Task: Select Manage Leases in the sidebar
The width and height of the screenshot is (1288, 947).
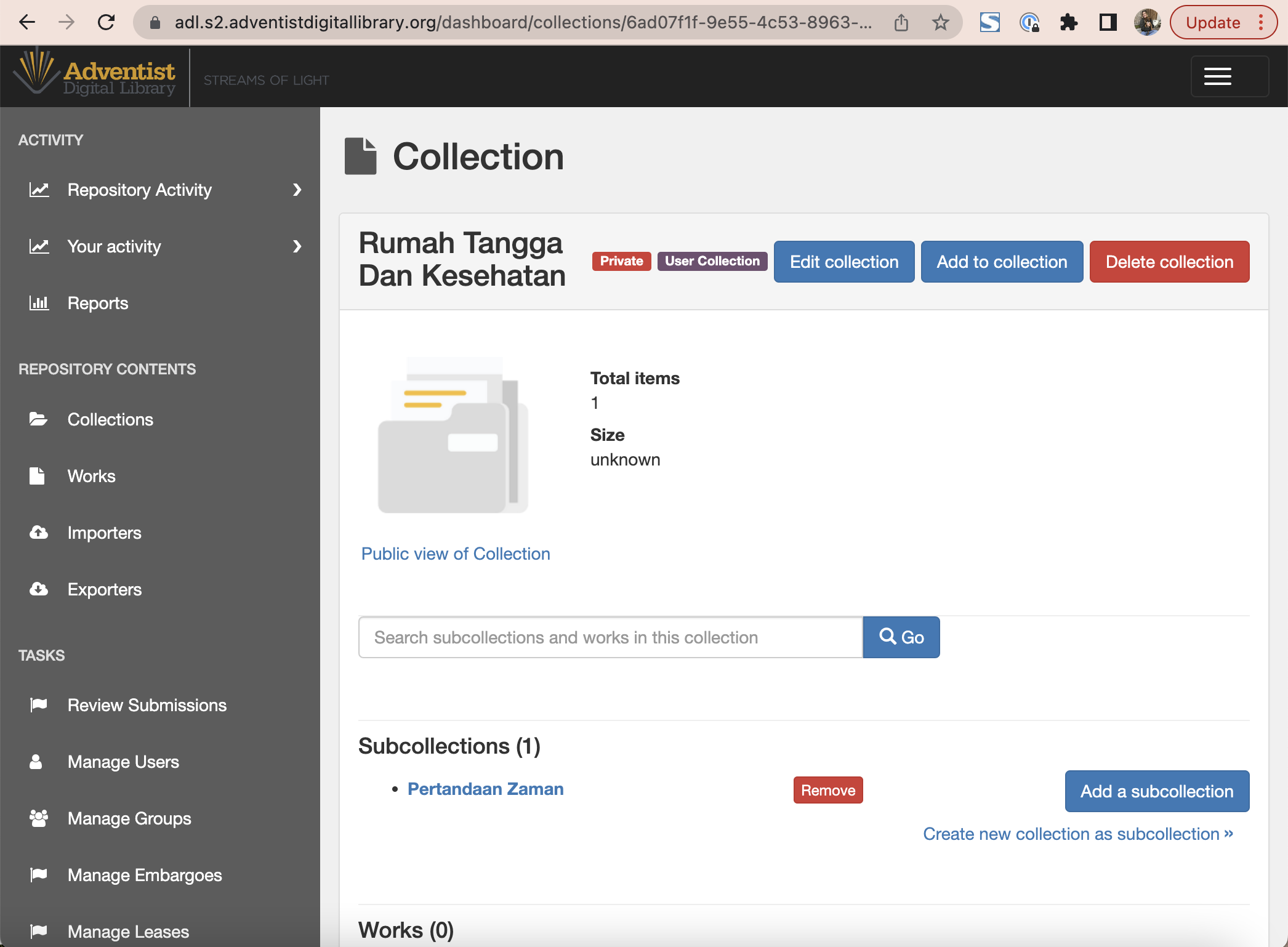Action: coord(127,930)
